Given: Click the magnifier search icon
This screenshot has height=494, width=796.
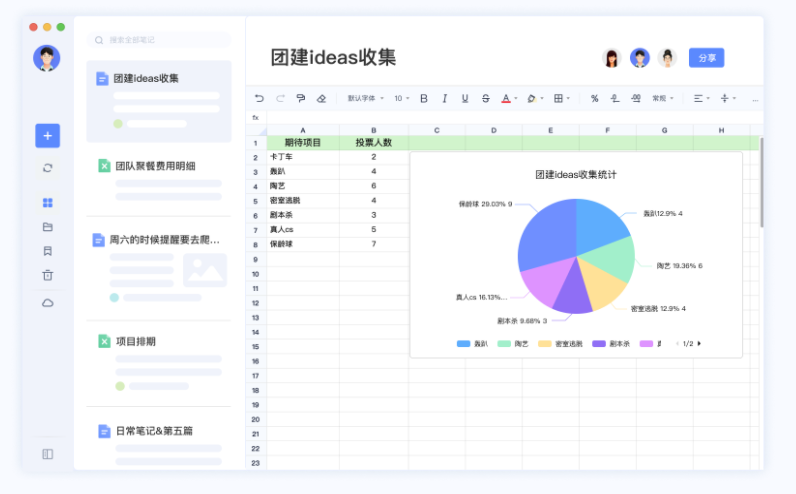Looking at the screenshot, I should pyautogui.click(x=99, y=40).
